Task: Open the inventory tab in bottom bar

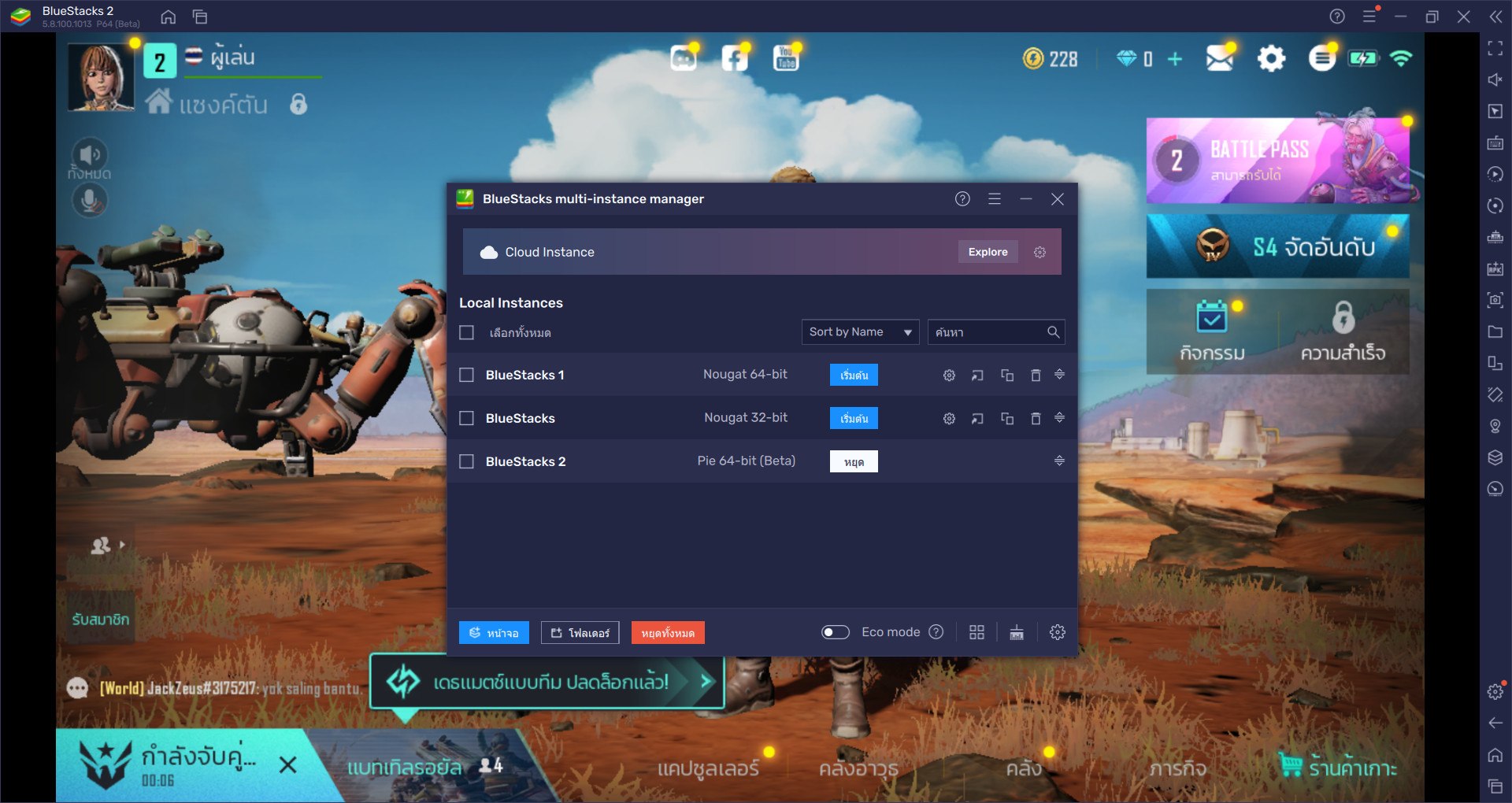Action: click(1024, 768)
